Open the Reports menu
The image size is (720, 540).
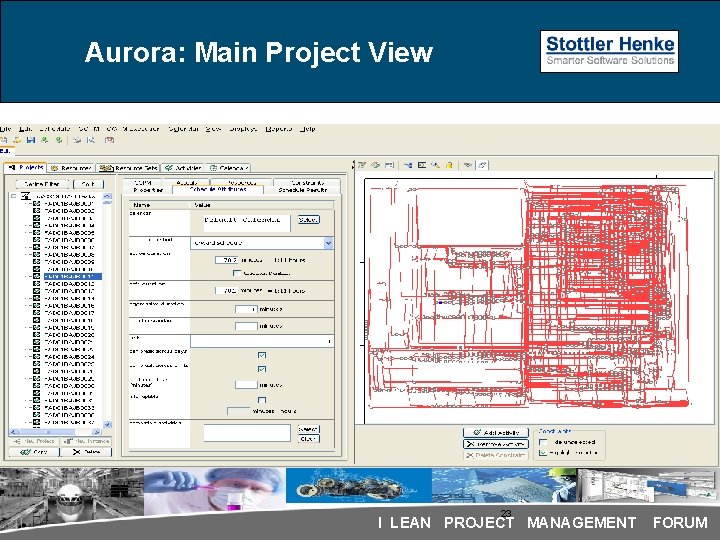(x=279, y=129)
